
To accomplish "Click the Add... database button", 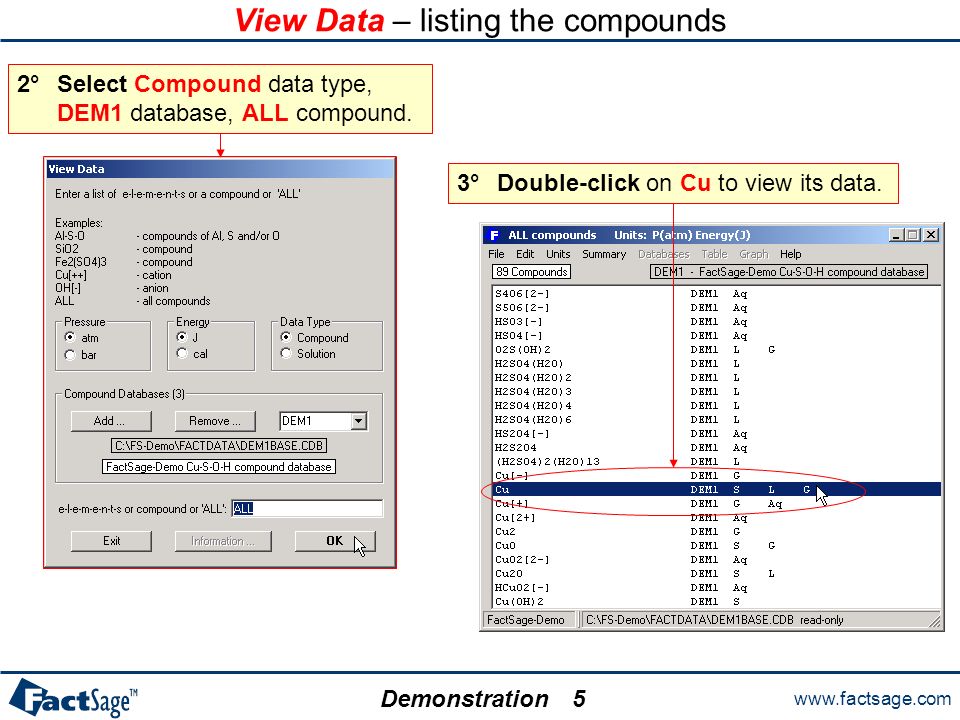I will click(111, 421).
